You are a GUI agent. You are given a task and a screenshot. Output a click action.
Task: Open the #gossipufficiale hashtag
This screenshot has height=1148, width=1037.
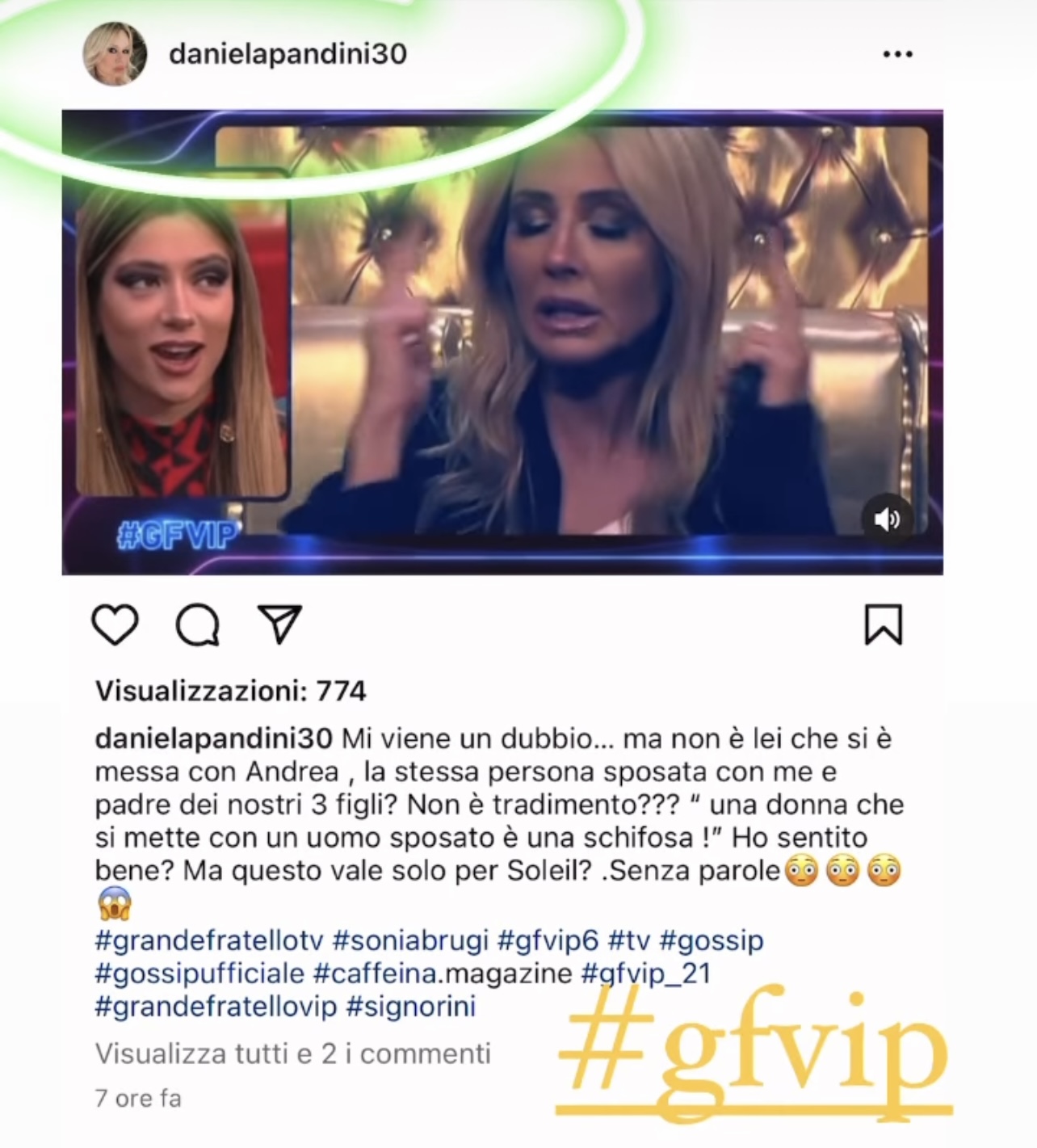[199, 973]
